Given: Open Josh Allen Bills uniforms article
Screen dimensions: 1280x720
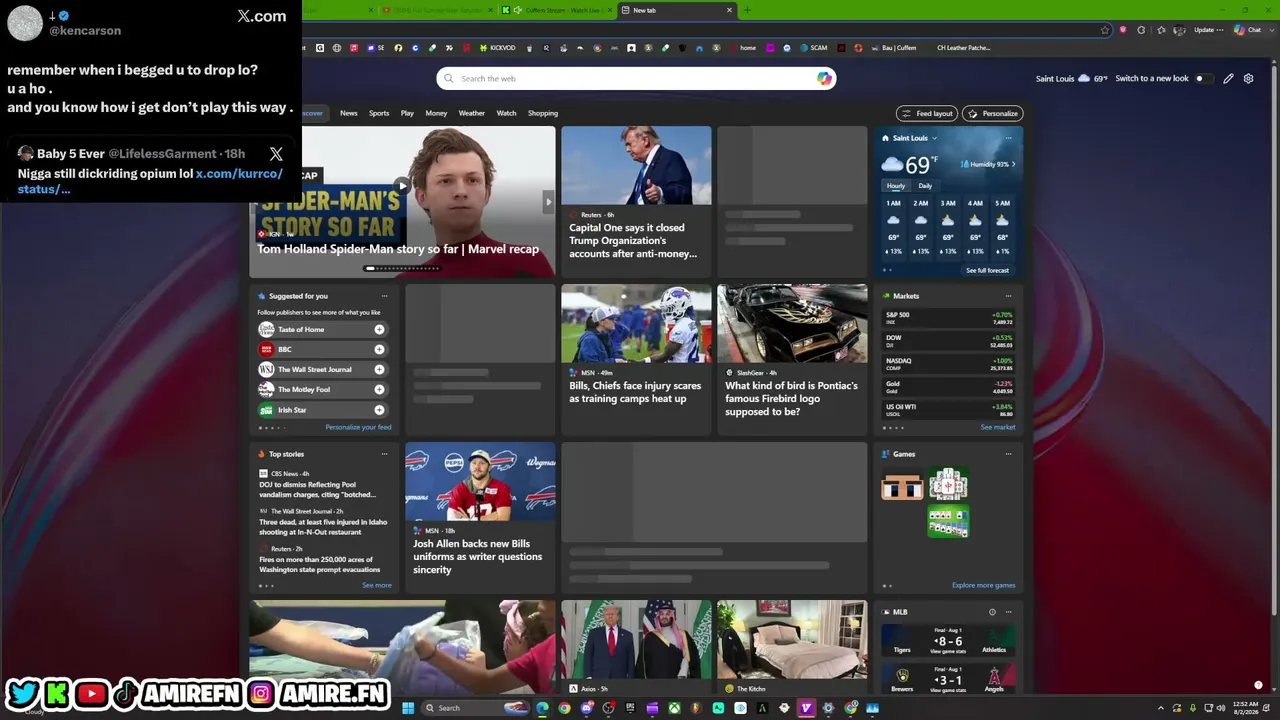Looking at the screenshot, I should coord(480,518).
